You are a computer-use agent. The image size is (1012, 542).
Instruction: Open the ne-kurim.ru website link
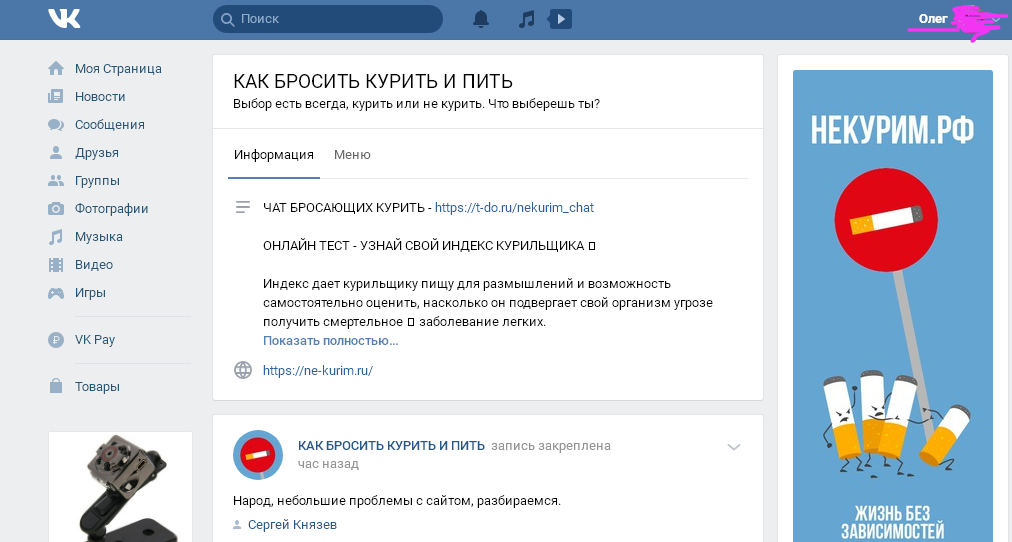[318, 370]
